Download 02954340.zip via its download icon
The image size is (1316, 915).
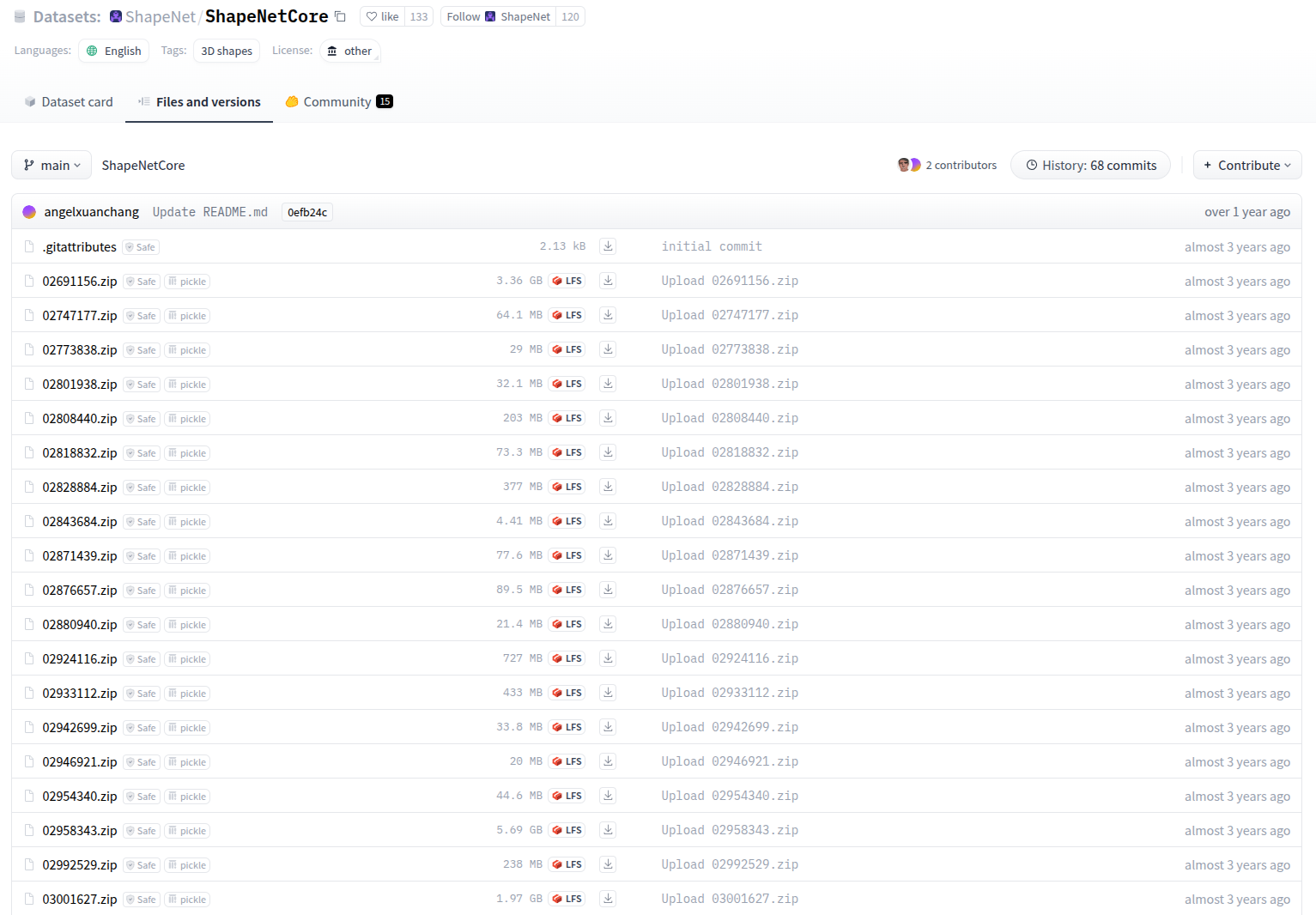pos(608,796)
